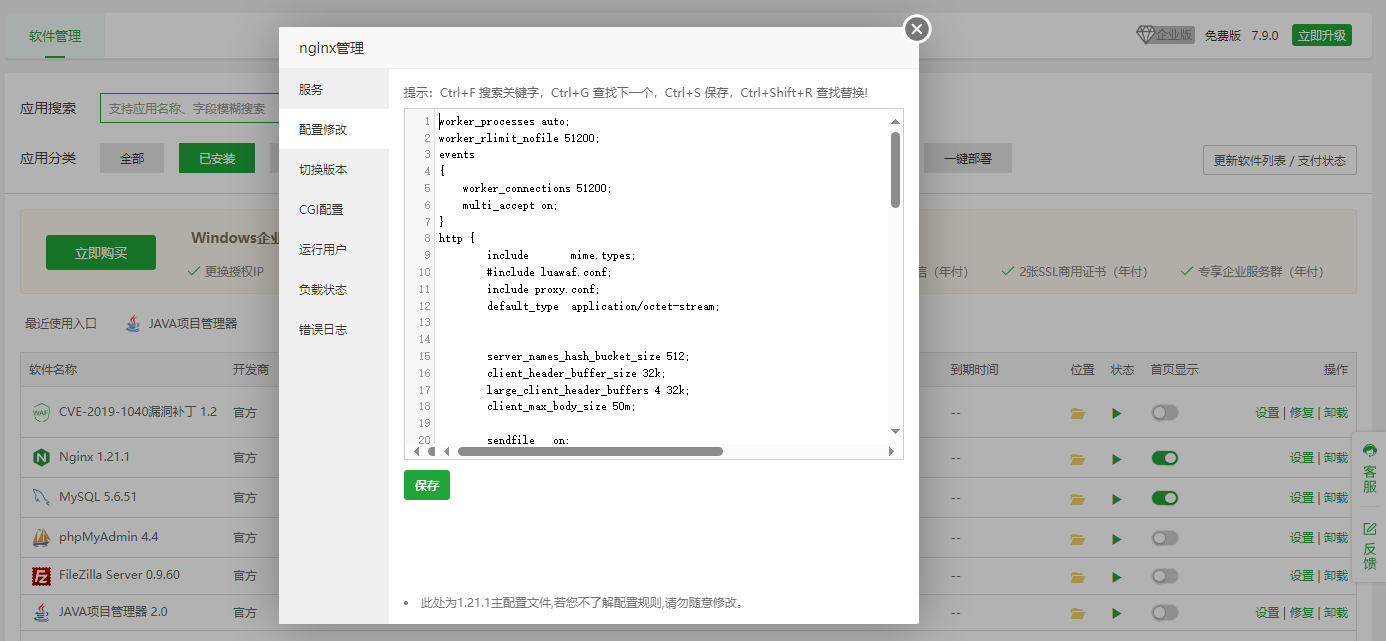This screenshot has width=1386, height=641.
Task: Click the 软件名称 column header
Action: tap(53, 369)
